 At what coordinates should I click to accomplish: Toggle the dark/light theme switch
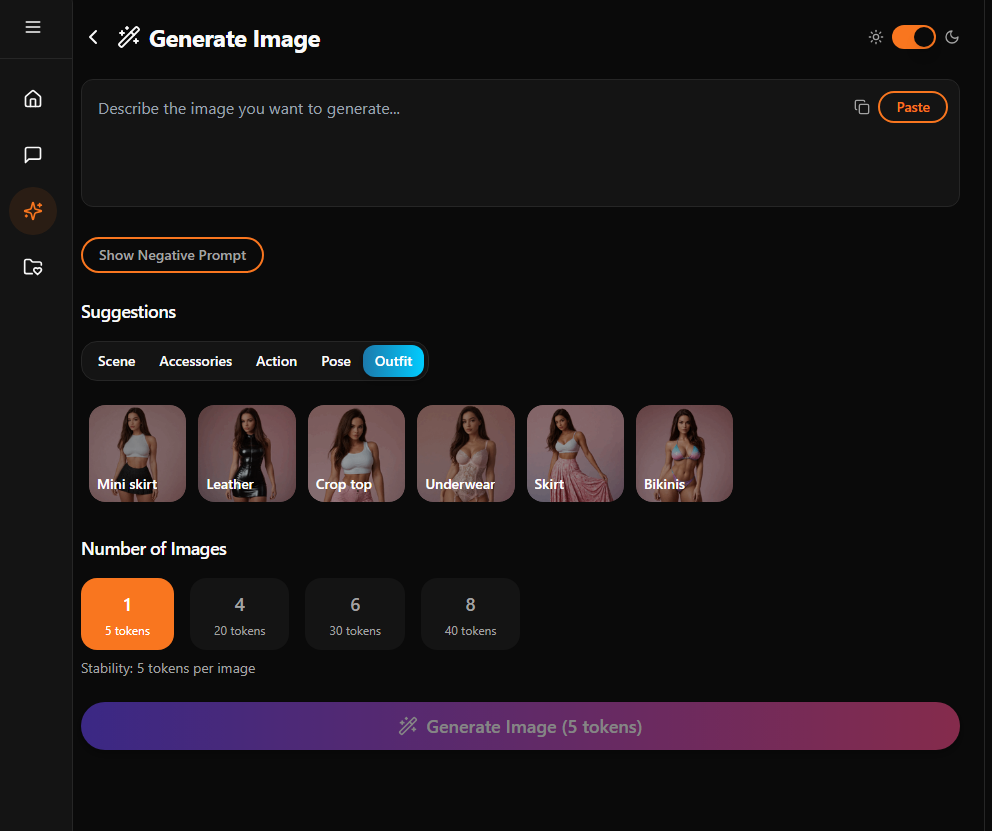coord(913,37)
